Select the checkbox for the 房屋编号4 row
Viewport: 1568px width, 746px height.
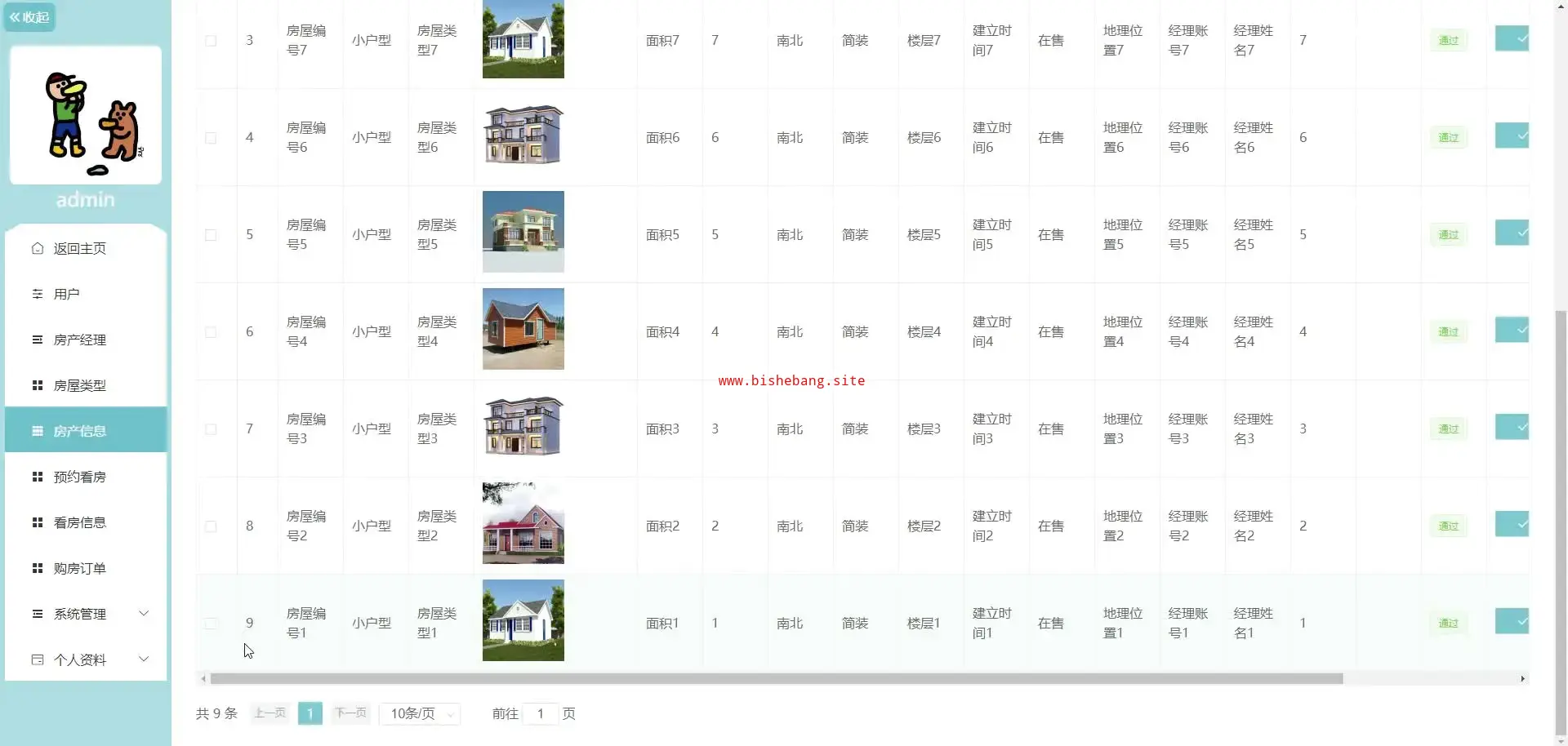coord(211,332)
